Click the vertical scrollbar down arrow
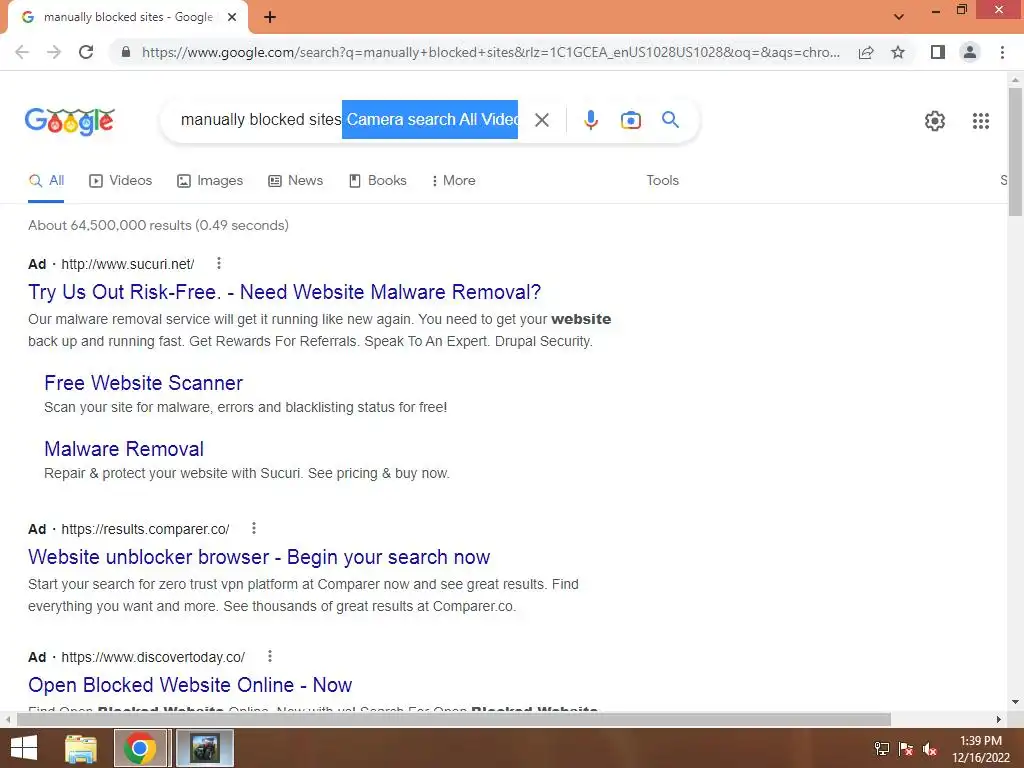 pos(1015,702)
